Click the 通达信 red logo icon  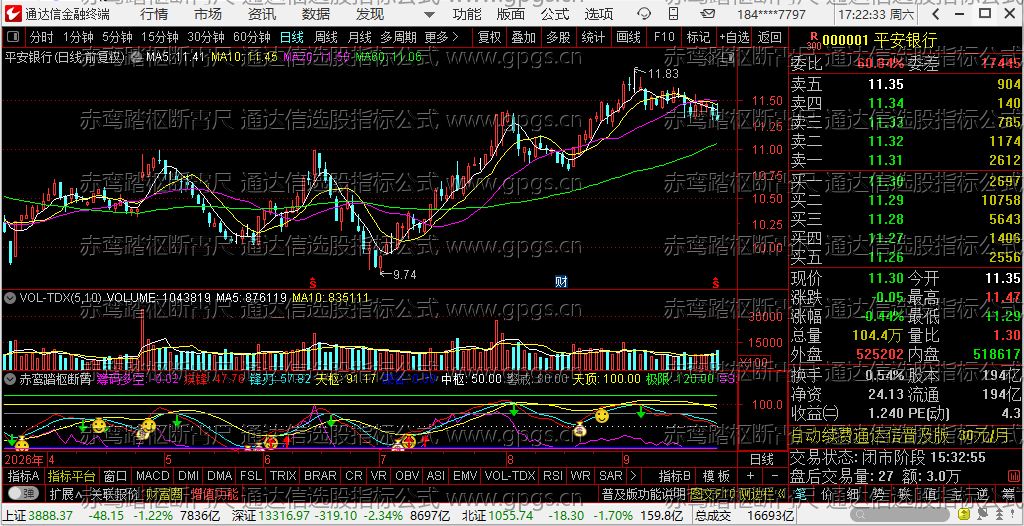pyautogui.click(x=14, y=13)
